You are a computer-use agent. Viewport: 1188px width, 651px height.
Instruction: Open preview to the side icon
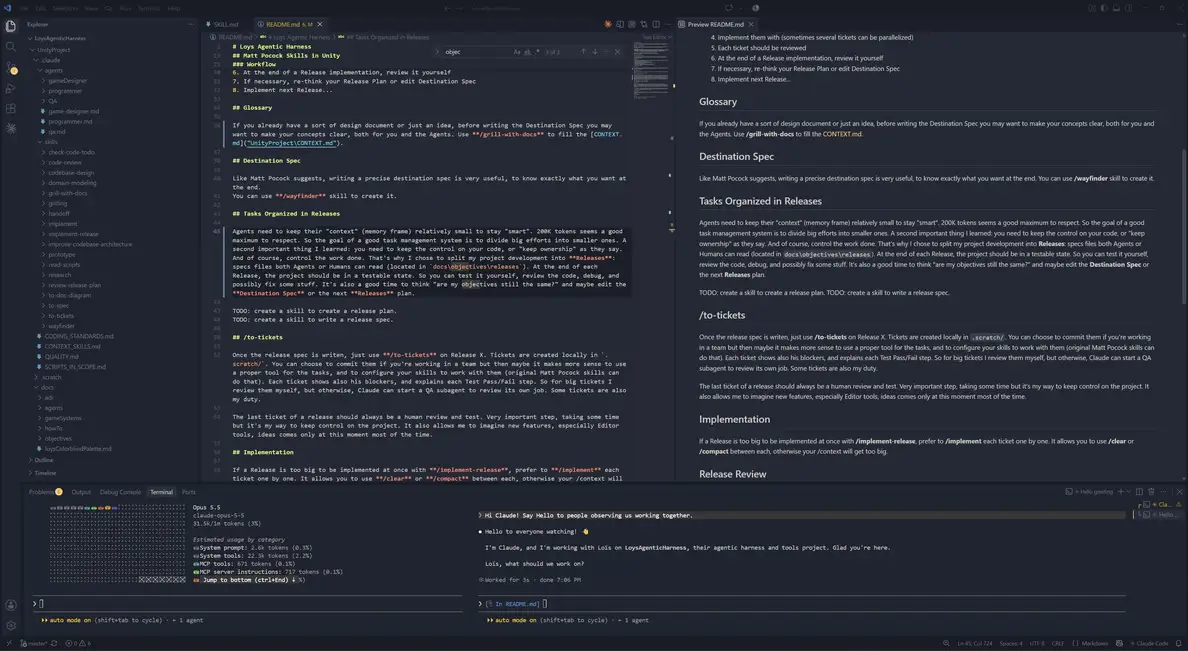[620, 24]
